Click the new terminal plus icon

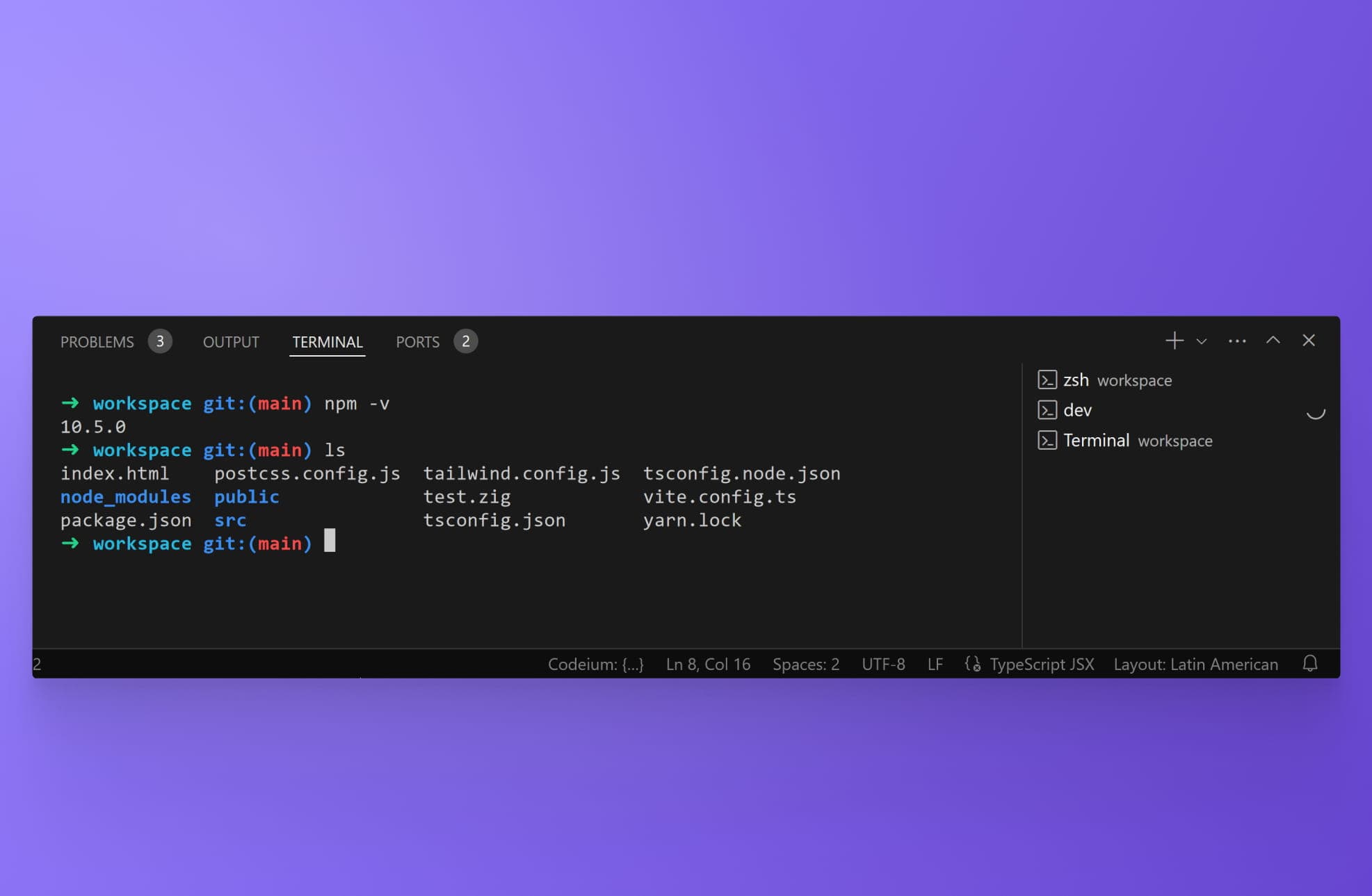pyautogui.click(x=1173, y=340)
